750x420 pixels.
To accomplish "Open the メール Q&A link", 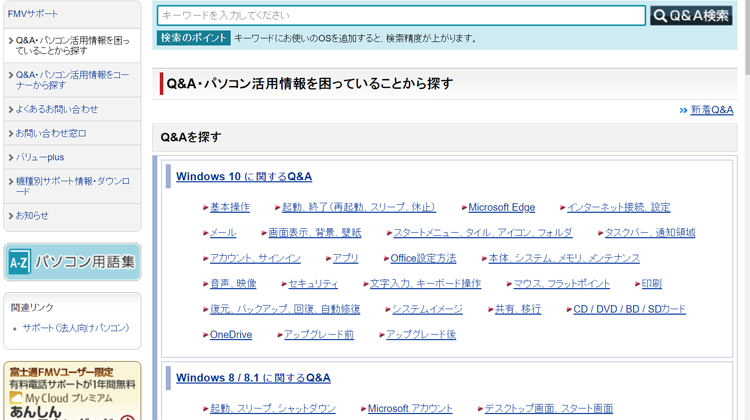I will pyautogui.click(x=223, y=232).
